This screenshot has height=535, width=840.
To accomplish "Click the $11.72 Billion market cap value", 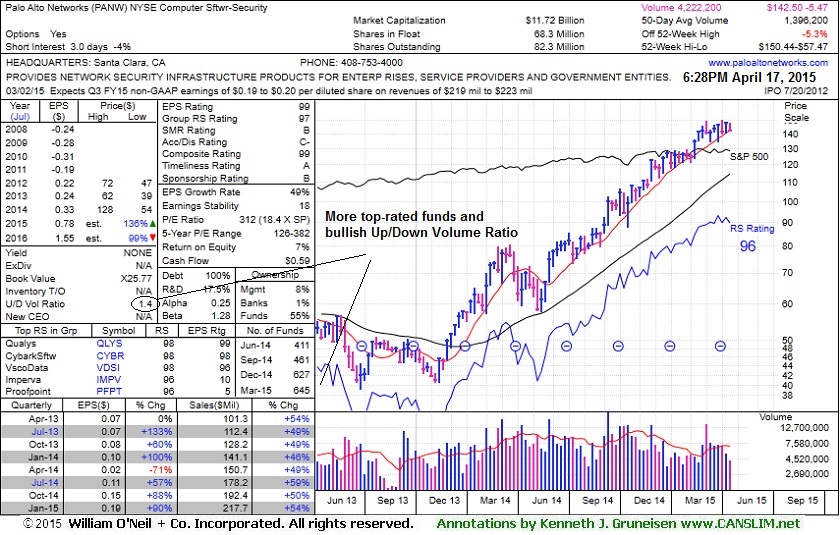I will coord(555,20).
